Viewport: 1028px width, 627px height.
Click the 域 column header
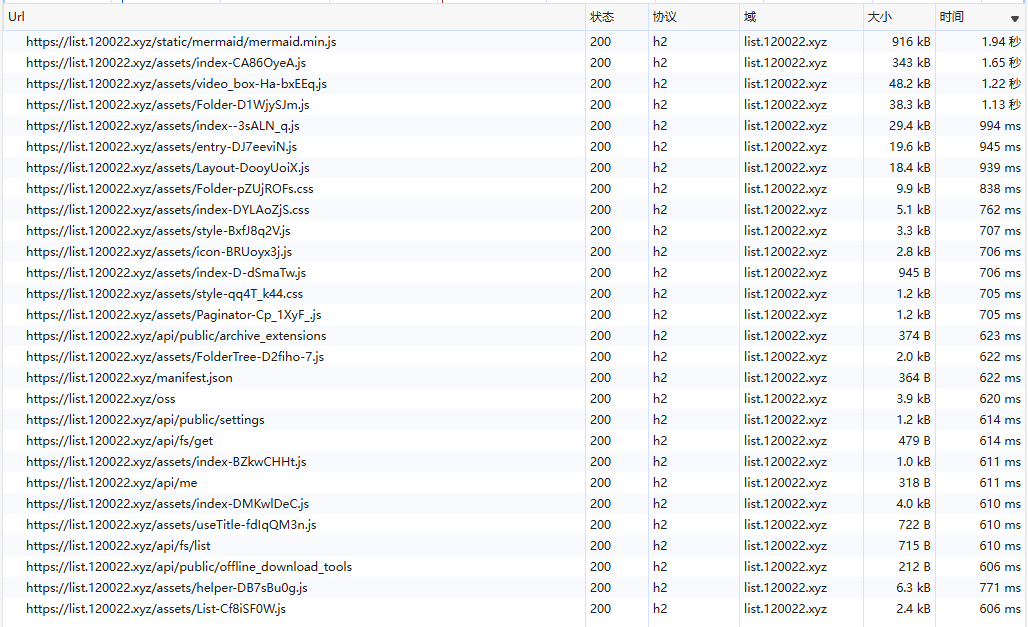coord(750,17)
